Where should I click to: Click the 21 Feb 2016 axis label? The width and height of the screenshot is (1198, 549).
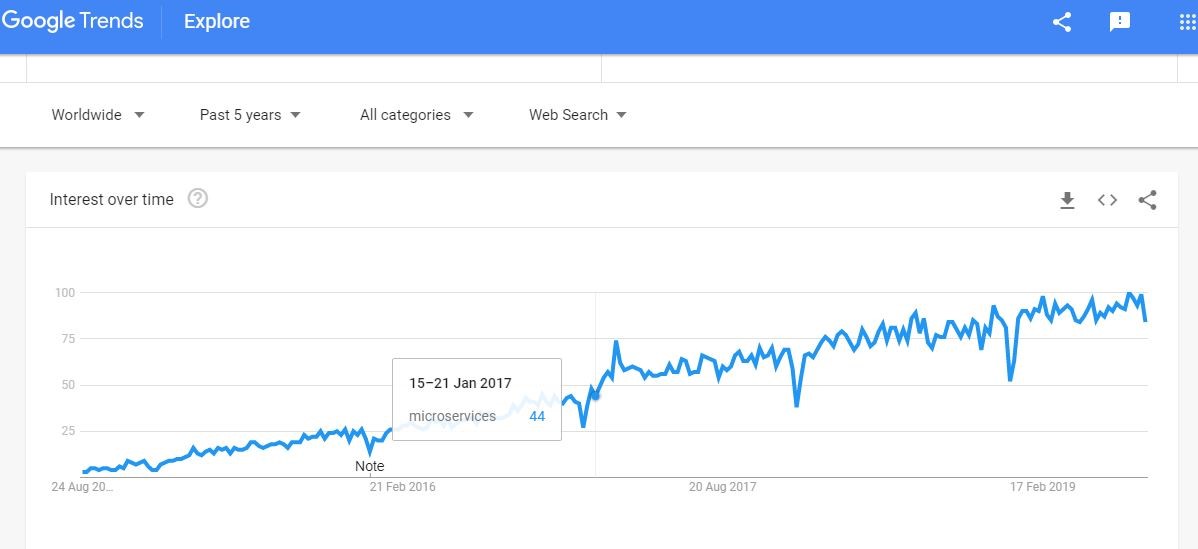click(x=403, y=486)
